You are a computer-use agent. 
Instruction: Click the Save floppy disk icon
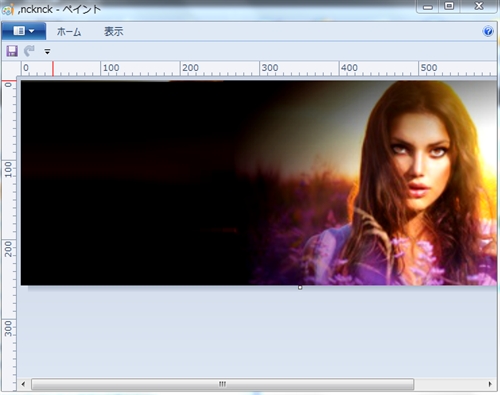tap(12, 51)
